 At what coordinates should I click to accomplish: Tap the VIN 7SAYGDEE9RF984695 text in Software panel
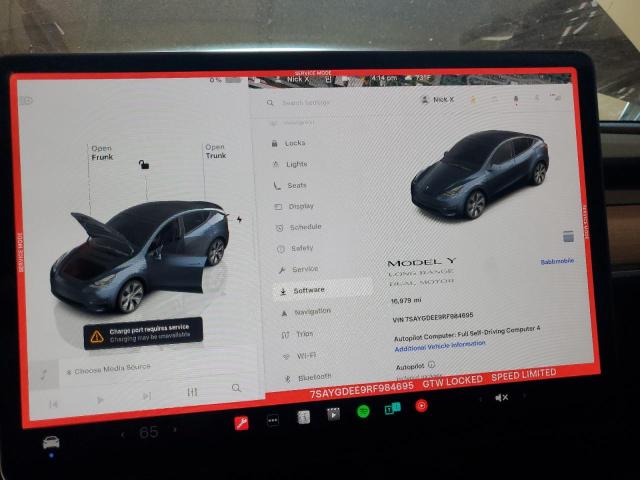click(x=433, y=317)
